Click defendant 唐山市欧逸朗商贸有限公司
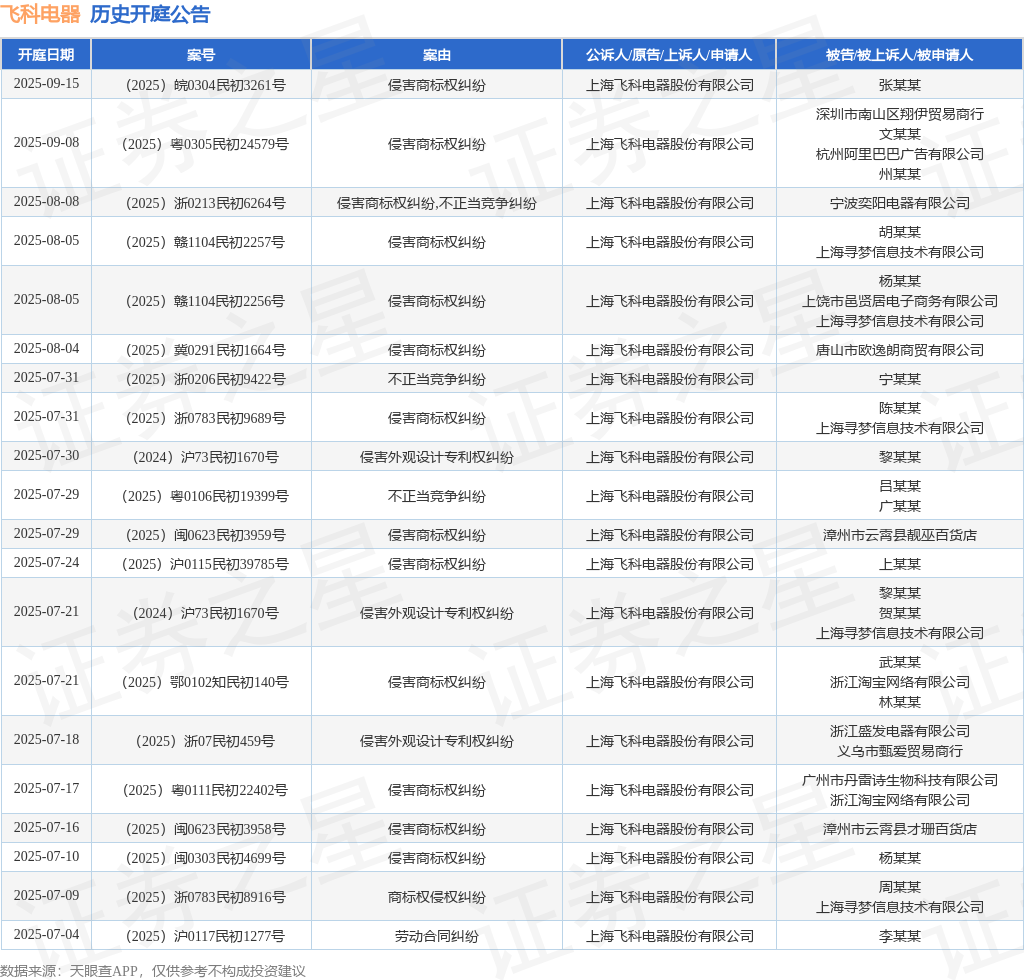Screen dimensions: 1024x980 [x=899, y=350]
